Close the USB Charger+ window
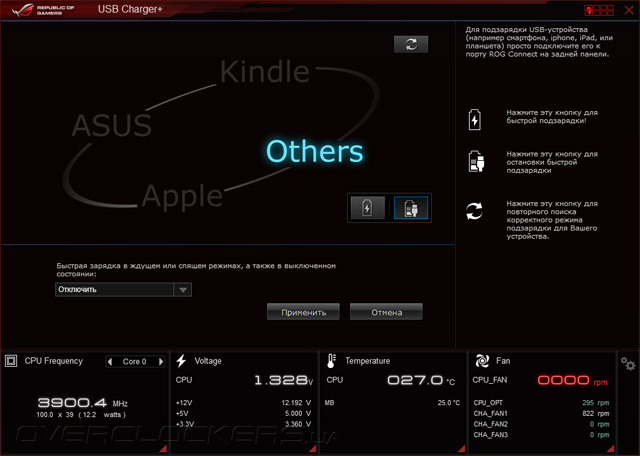The height and width of the screenshot is (456, 640). tap(629, 10)
